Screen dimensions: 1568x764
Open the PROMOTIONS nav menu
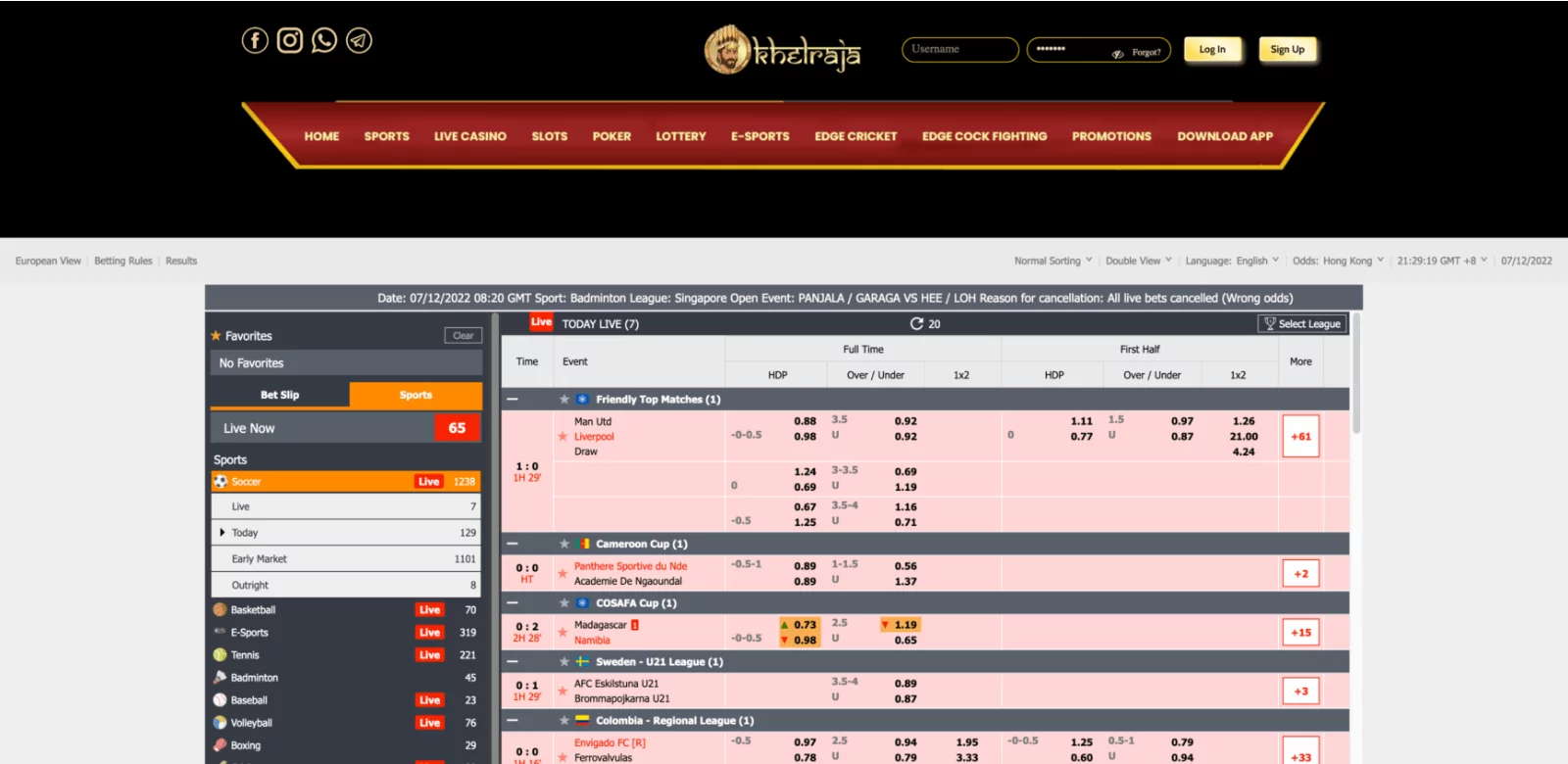[1111, 136]
